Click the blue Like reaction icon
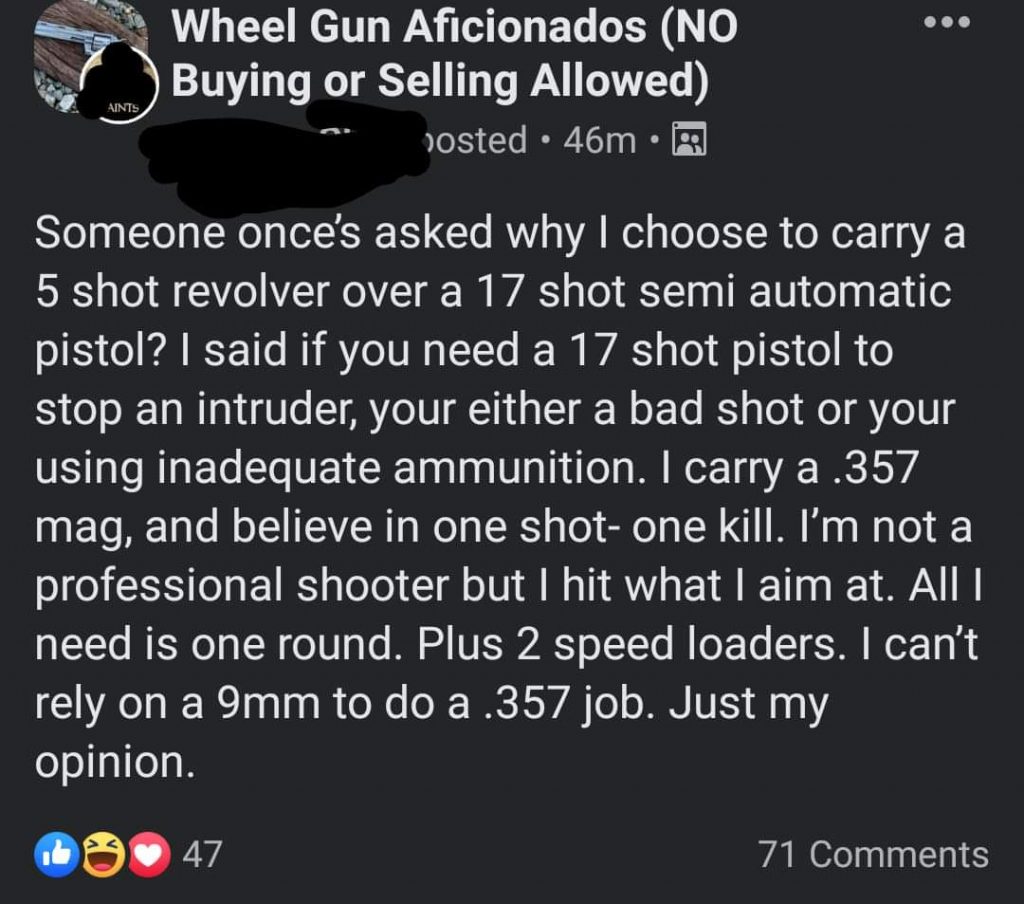This screenshot has width=1024, height=904. 57,856
